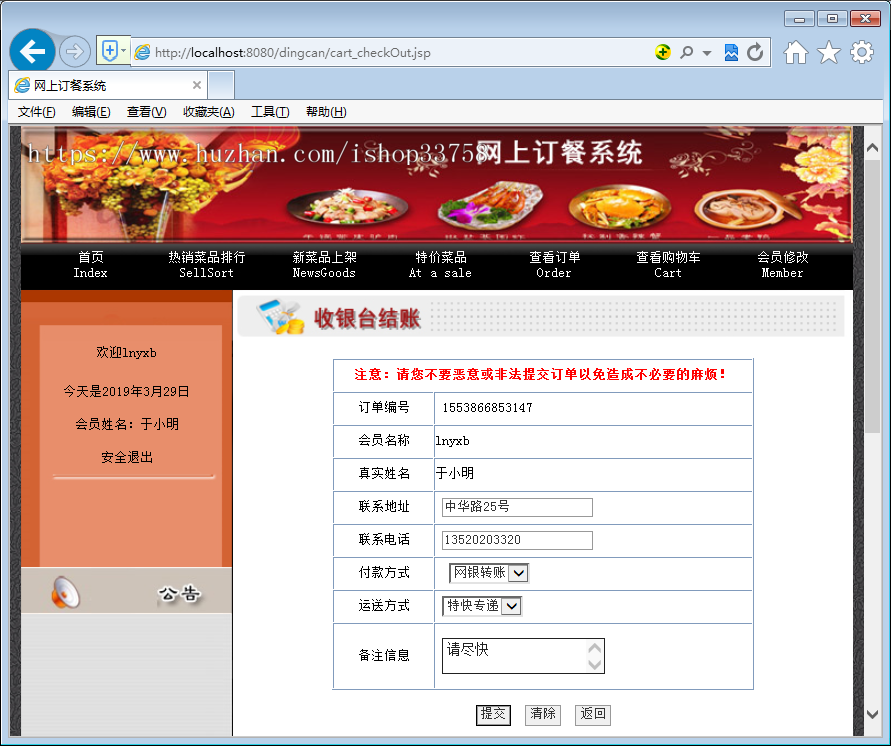Viewport: 891px width, 746px height.
Task: Click the green suggested sites icon
Action: click(663, 51)
